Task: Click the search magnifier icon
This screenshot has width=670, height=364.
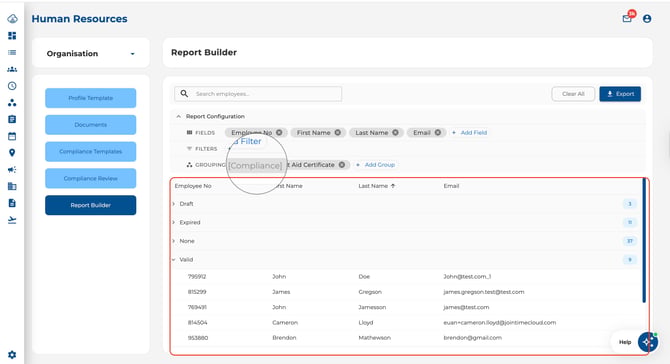Action: 184,94
